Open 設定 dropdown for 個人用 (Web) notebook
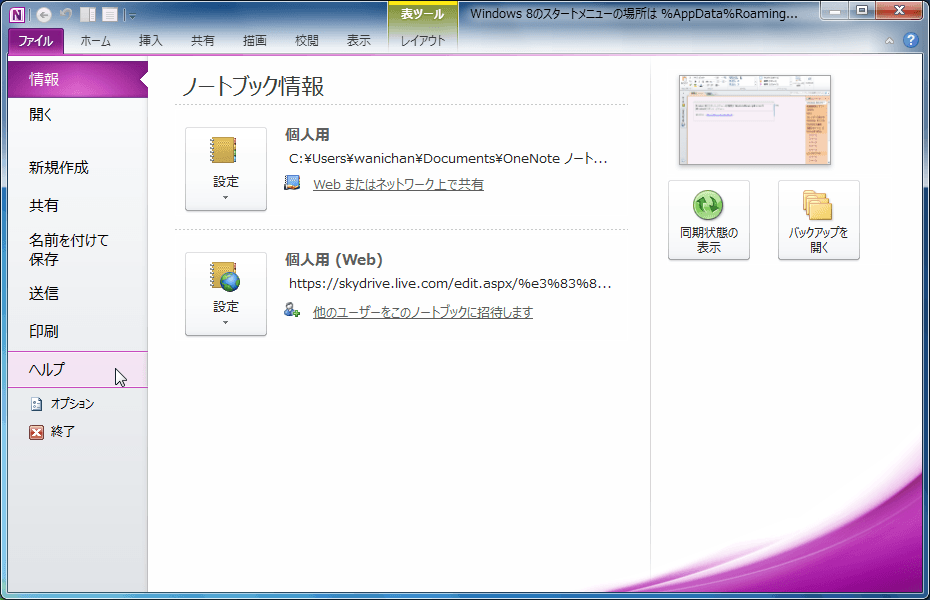 pyautogui.click(x=226, y=294)
